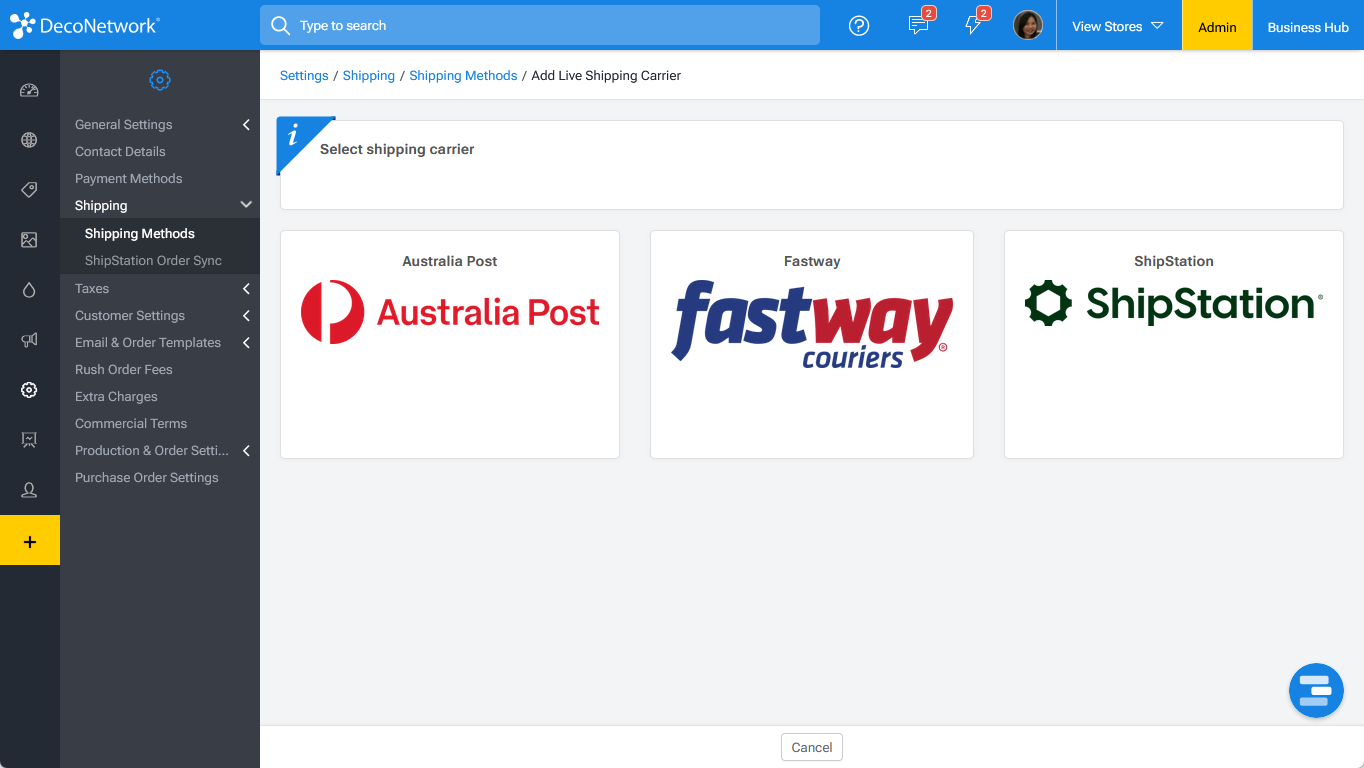Click the DecoNetwork logo
The width and height of the screenshot is (1364, 768).
click(x=85, y=26)
